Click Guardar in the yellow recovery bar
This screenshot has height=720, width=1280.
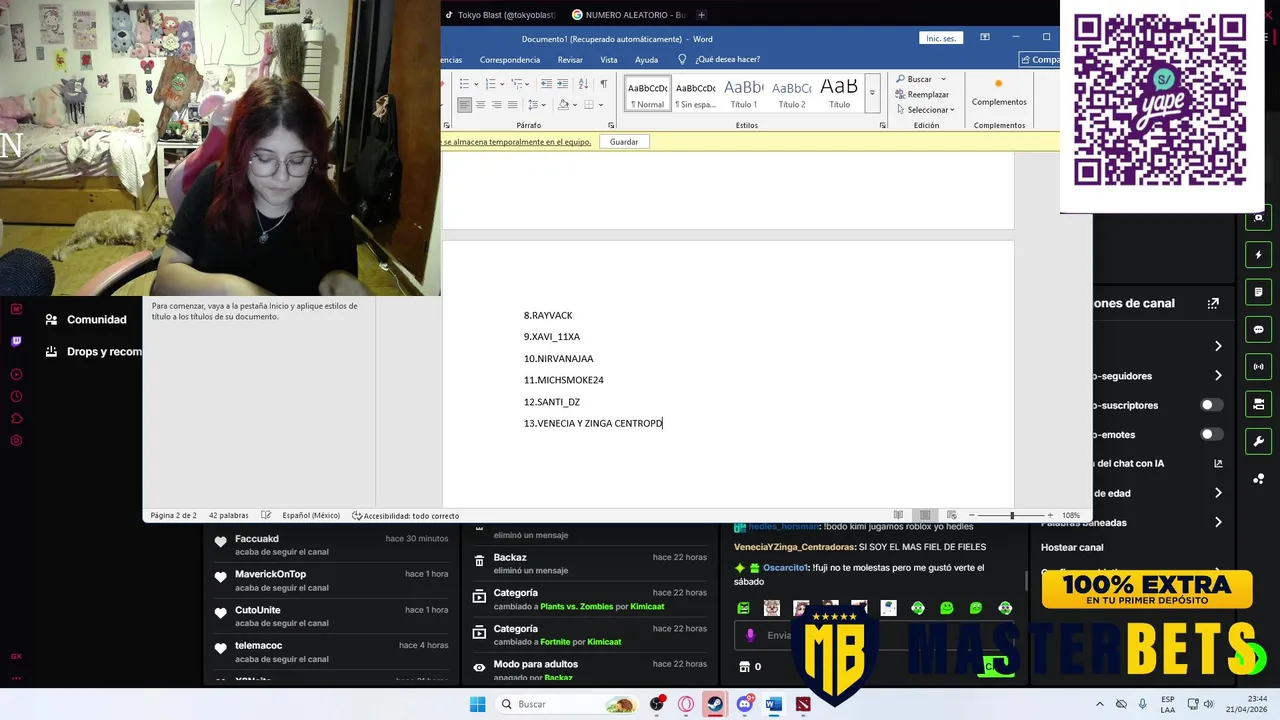pos(624,142)
